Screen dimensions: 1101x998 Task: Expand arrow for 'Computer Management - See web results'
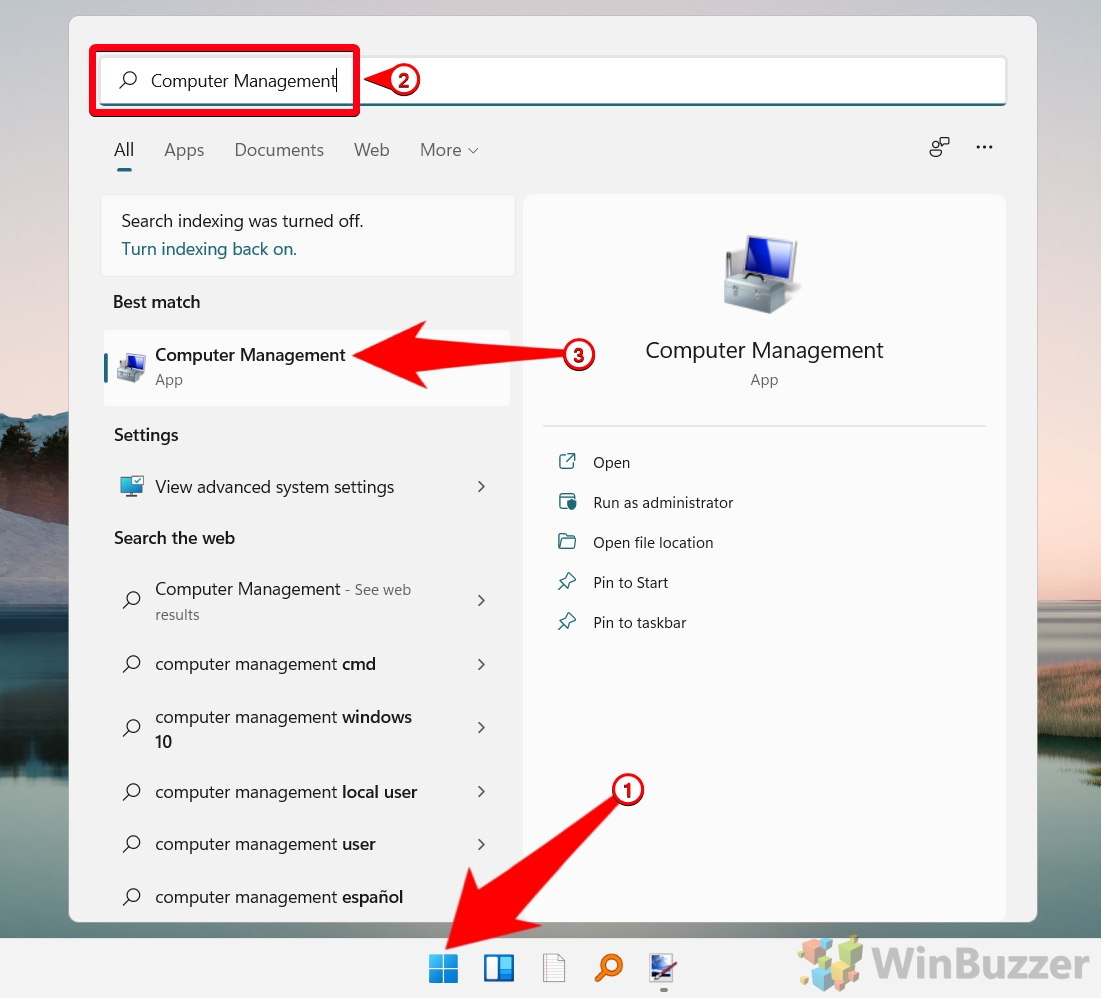pyautogui.click(x=481, y=600)
